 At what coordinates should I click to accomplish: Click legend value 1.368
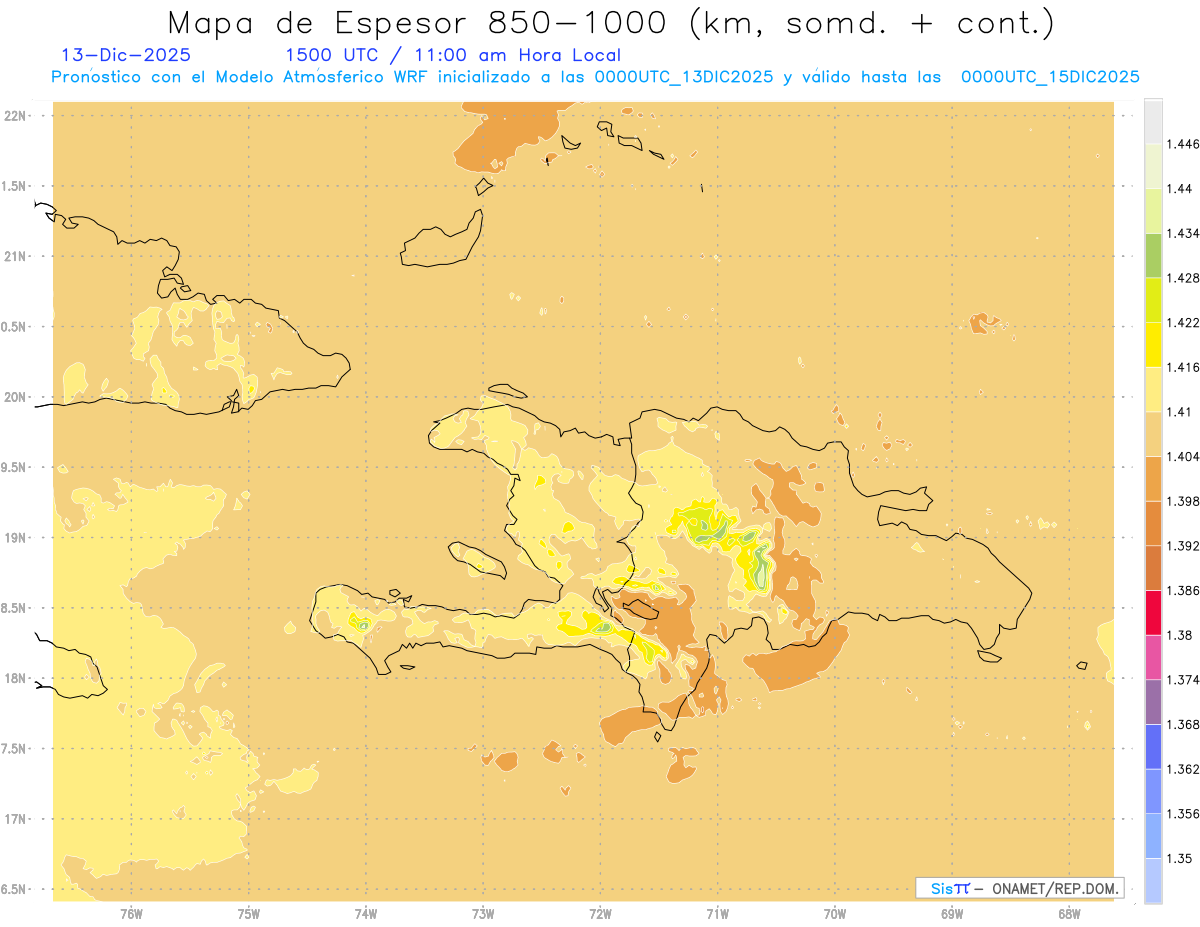tap(1182, 724)
